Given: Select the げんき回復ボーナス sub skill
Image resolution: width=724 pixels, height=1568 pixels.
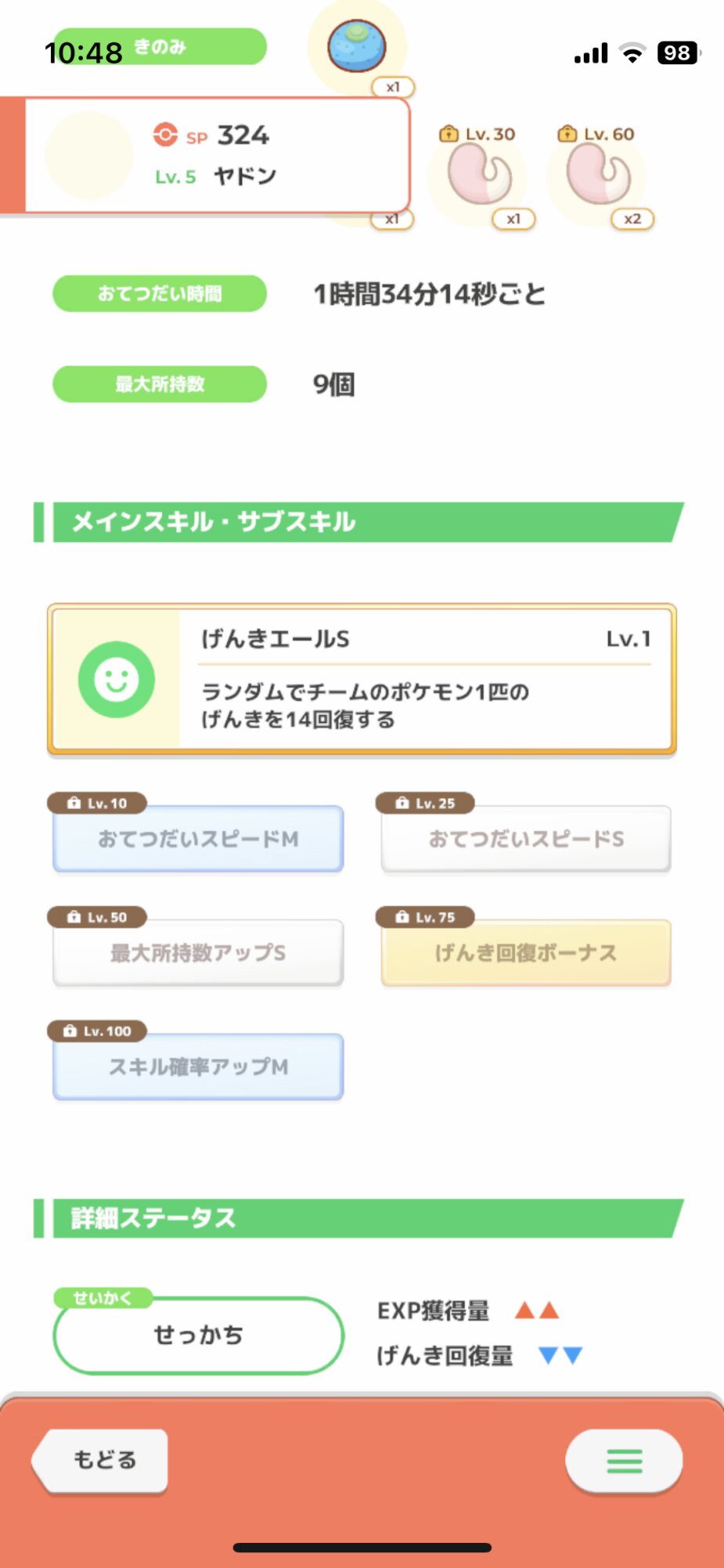Looking at the screenshot, I should 526,953.
